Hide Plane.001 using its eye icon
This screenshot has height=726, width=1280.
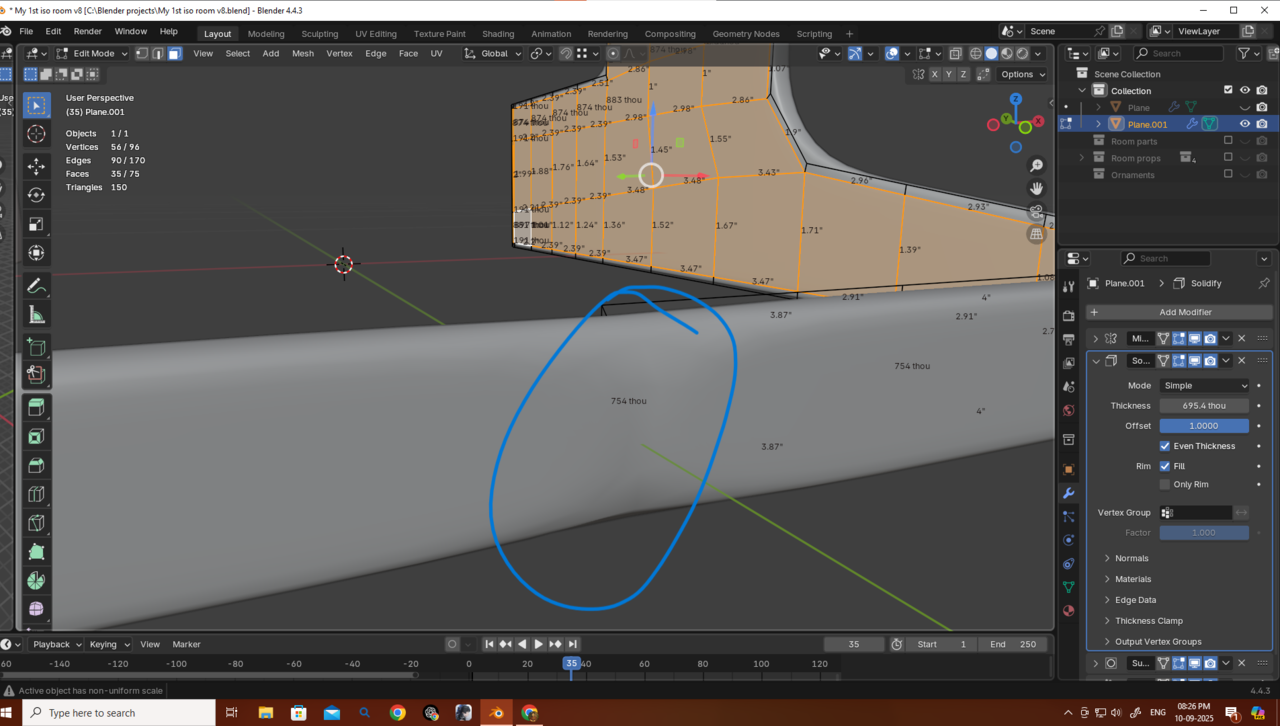1245,124
